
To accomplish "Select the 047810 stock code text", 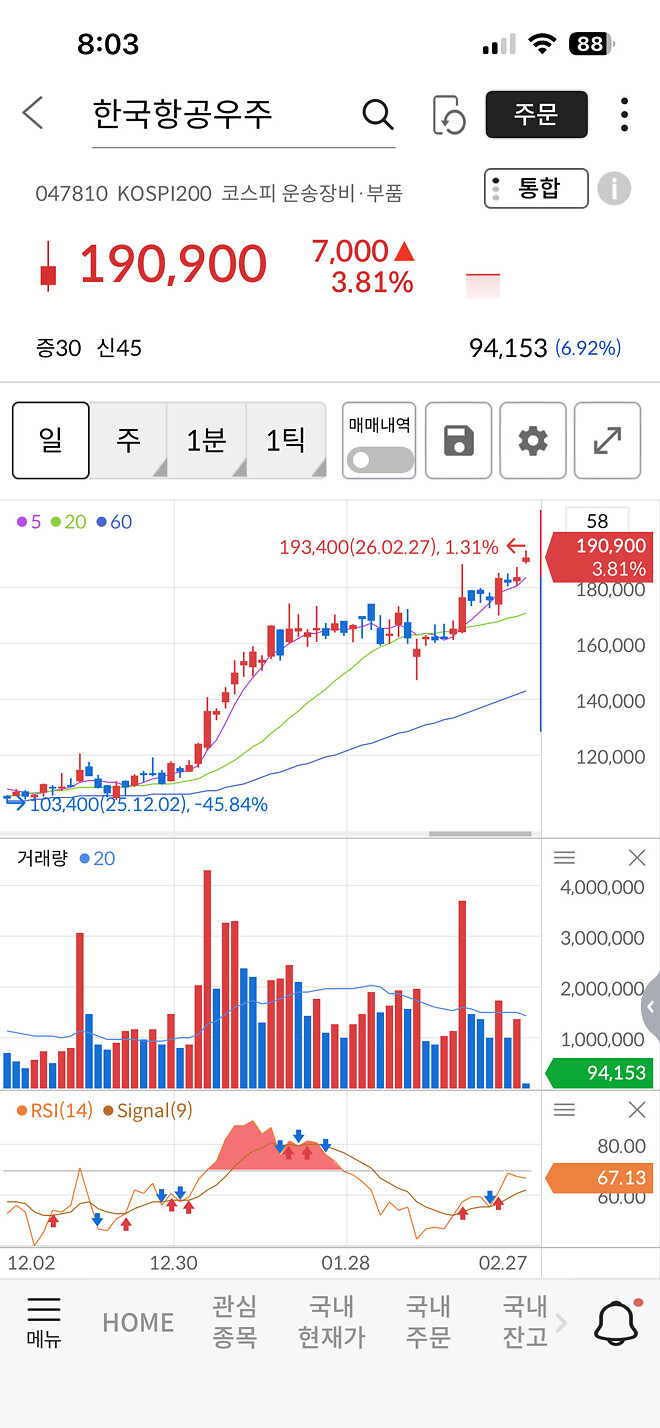I will point(71,193).
